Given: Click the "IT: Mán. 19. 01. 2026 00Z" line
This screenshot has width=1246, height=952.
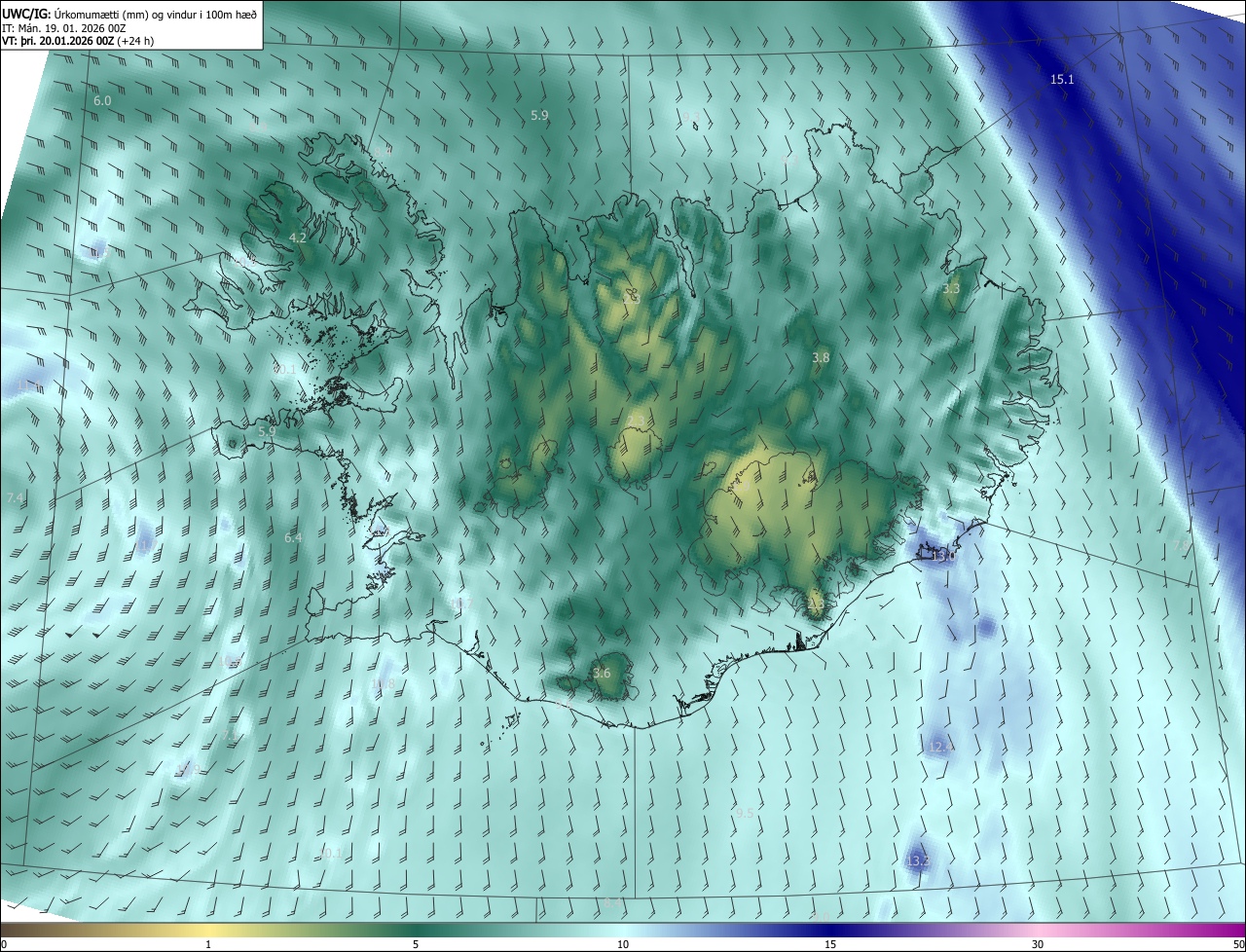Looking at the screenshot, I should (64, 28).
